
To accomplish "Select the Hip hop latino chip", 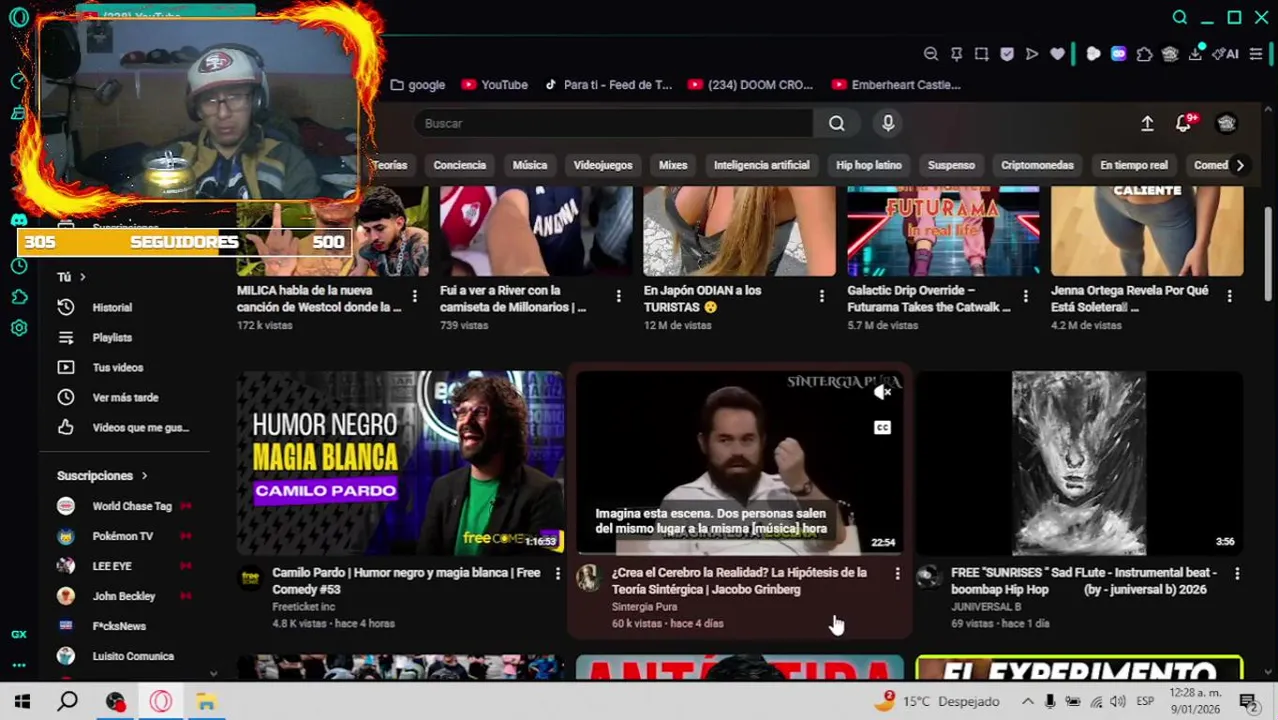I will click(x=869, y=165).
